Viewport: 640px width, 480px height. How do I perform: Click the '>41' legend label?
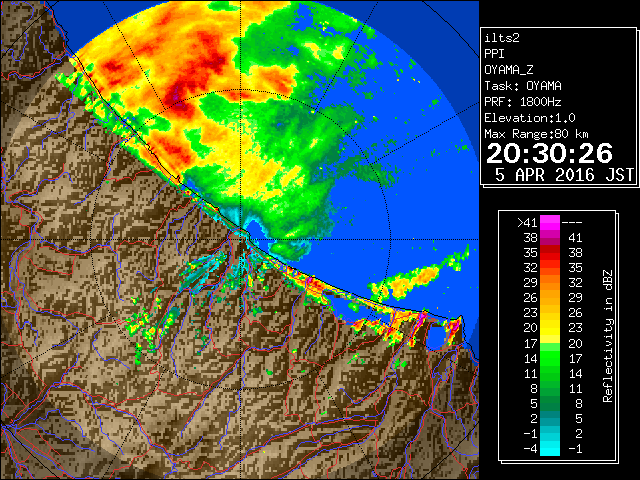click(x=527, y=223)
